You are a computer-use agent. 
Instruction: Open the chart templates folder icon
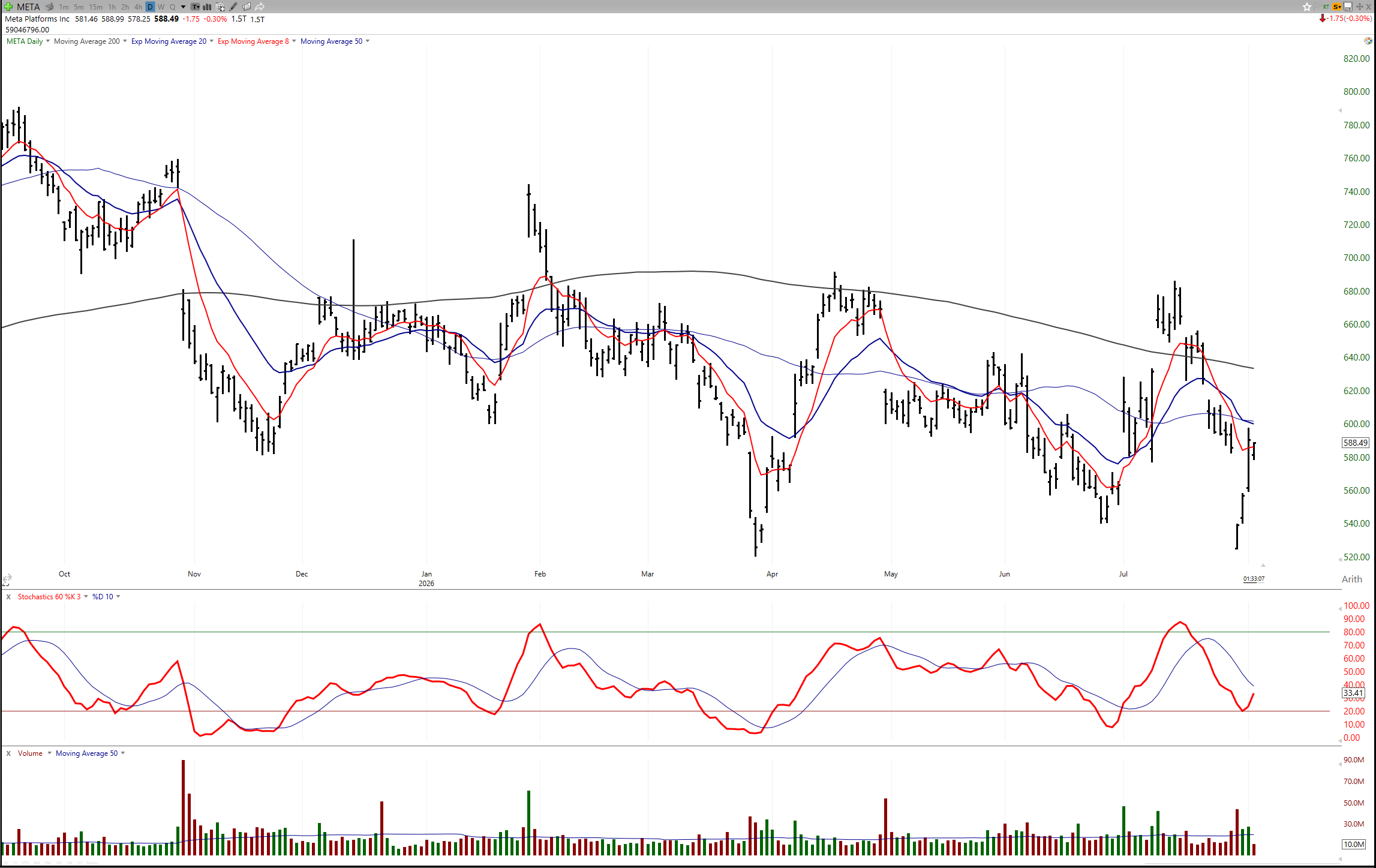pyautogui.click(x=247, y=7)
